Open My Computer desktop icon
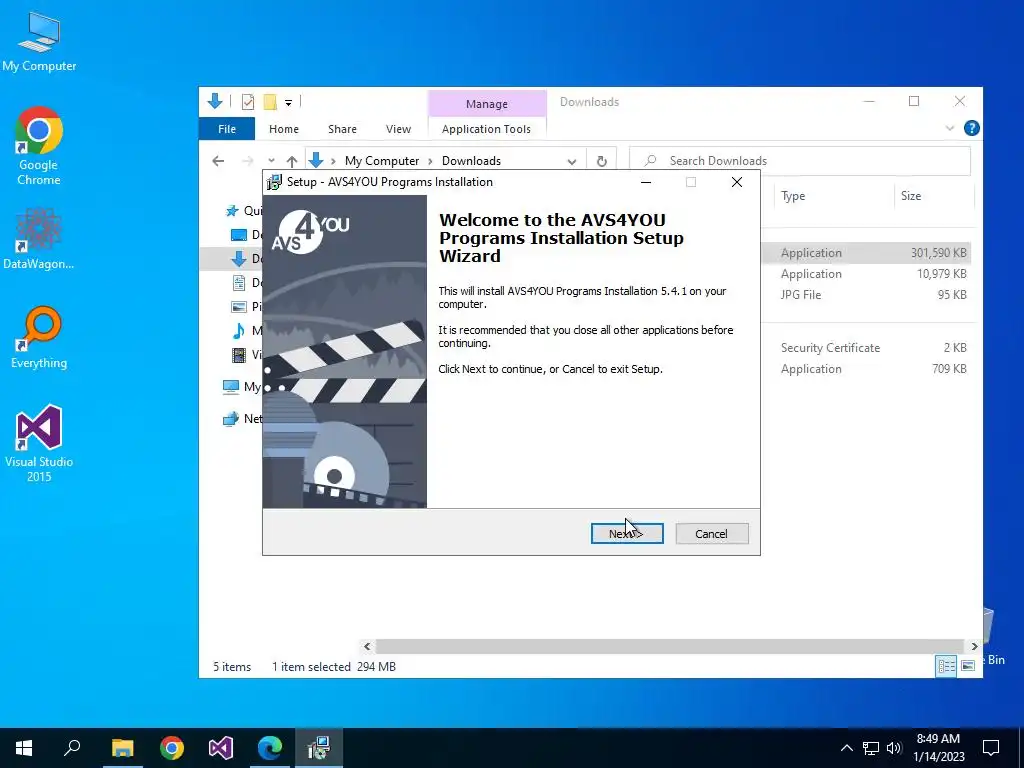Image resolution: width=1024 pixels, height=768 pixels. (x=39, y=42)
